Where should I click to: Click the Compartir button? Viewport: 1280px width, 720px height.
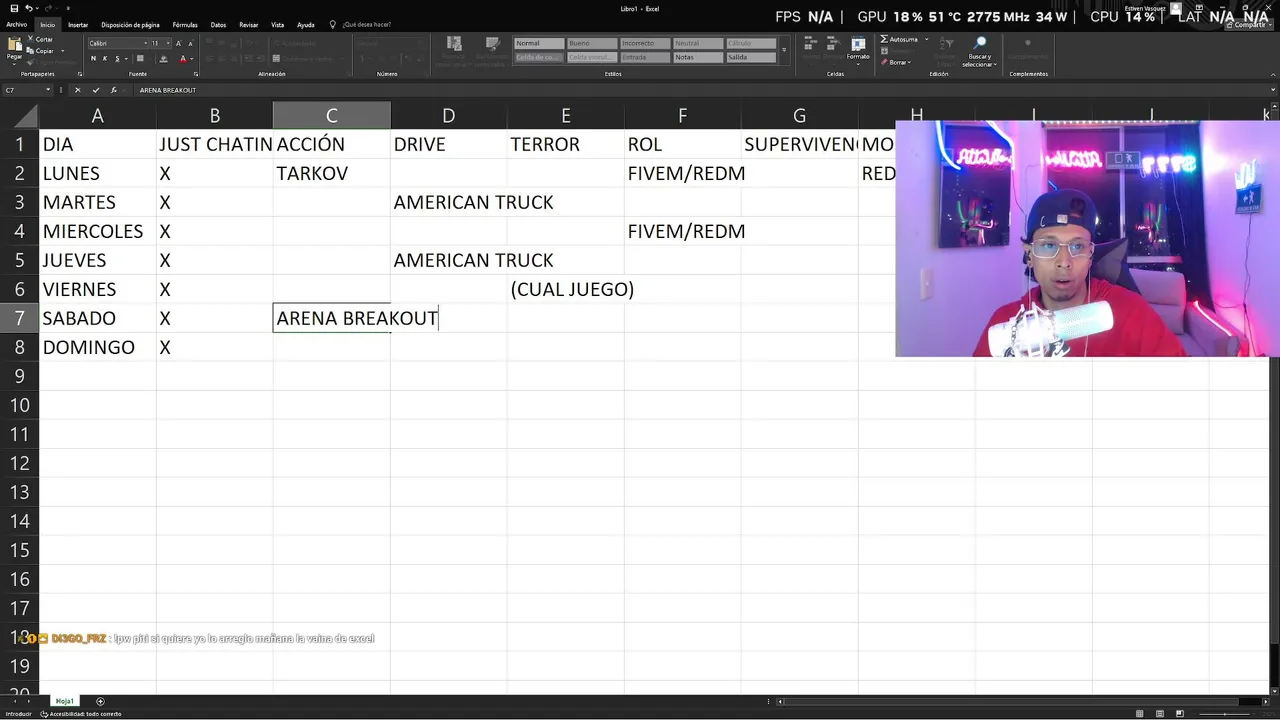coord(1248,25)
